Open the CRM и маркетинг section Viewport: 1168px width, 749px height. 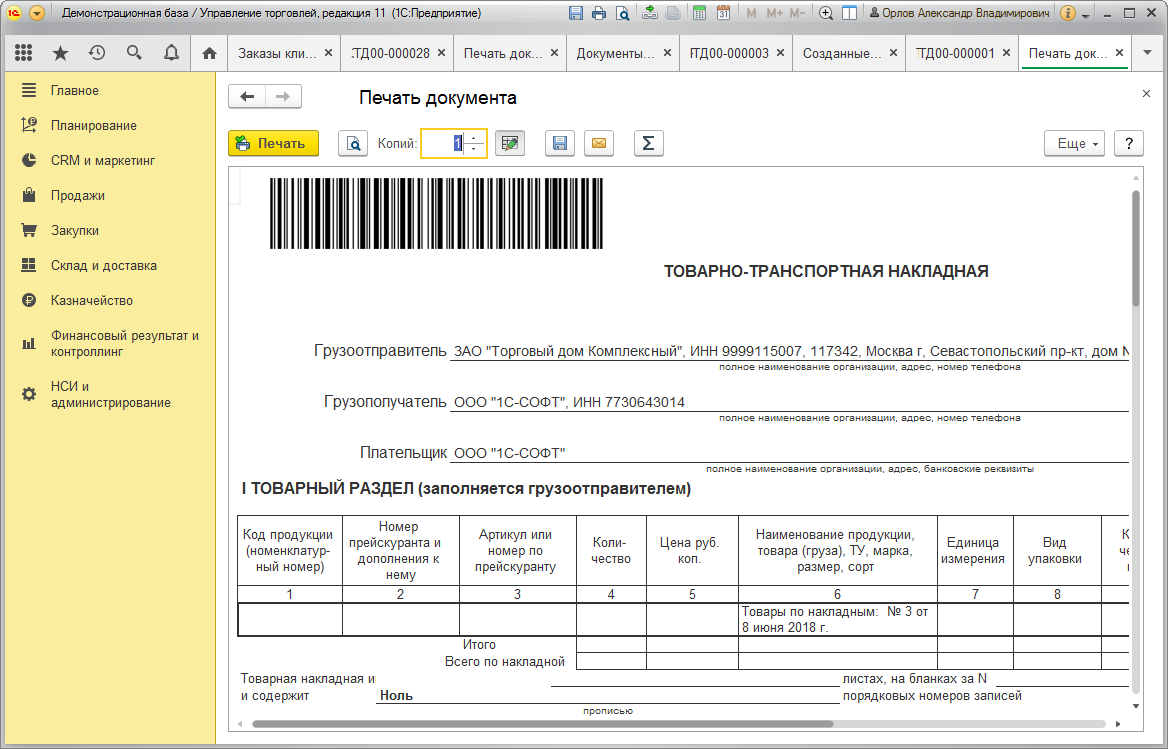110,160
